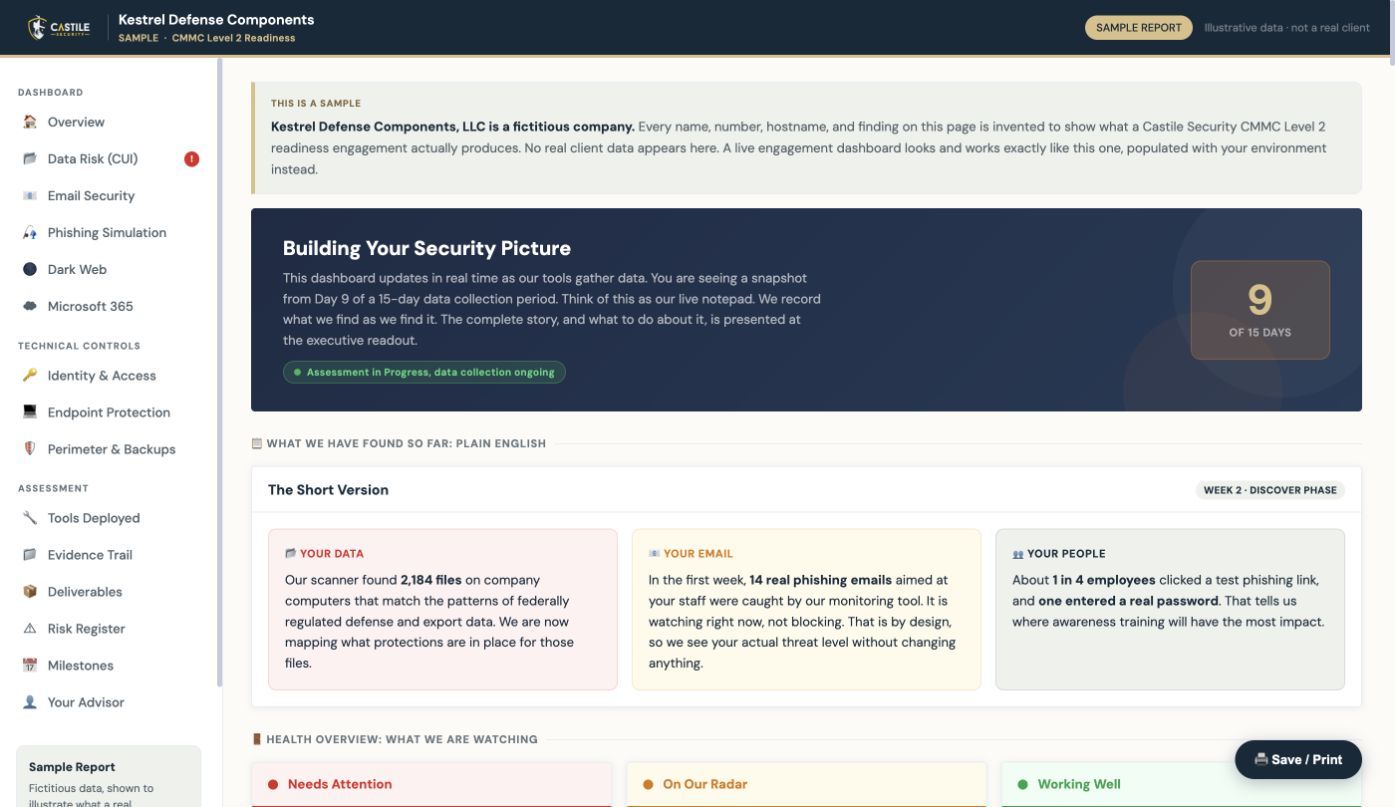Click the YOUR PEOPLE summary card
This screenshot has width=1395, height=807.
[1170, 609]
